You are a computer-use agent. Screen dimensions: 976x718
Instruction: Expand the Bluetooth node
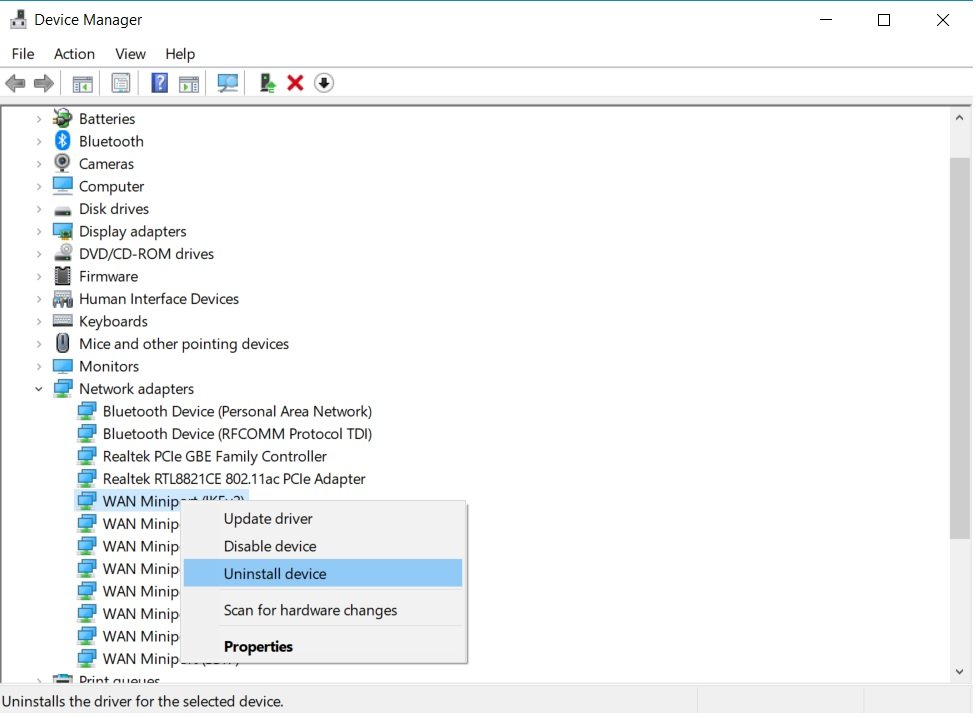pos(39,141)
